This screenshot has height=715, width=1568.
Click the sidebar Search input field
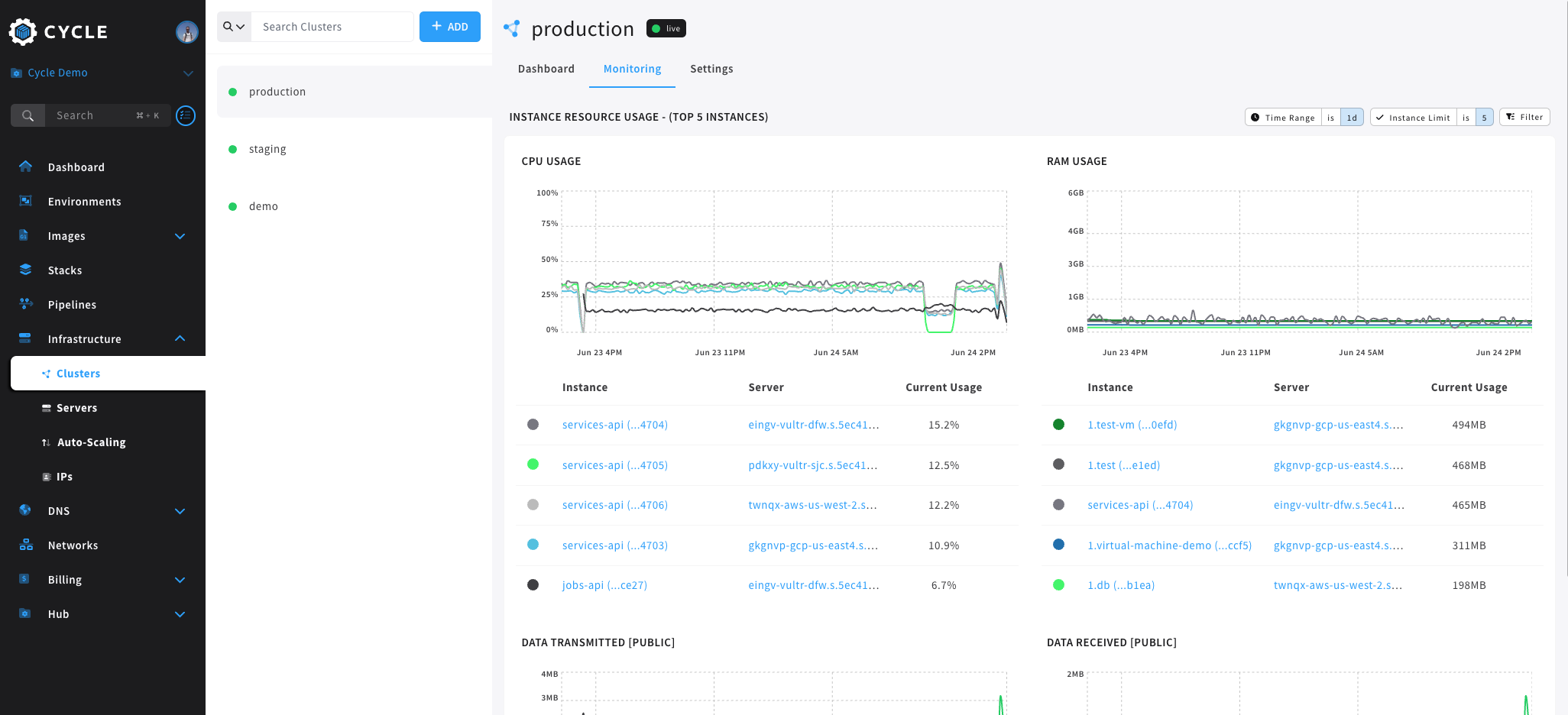[107, 115]
